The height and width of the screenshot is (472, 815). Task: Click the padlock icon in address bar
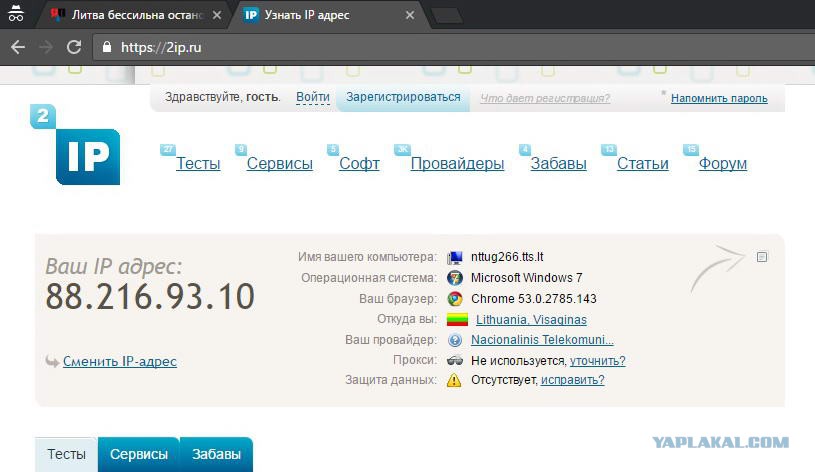(107, 47)
